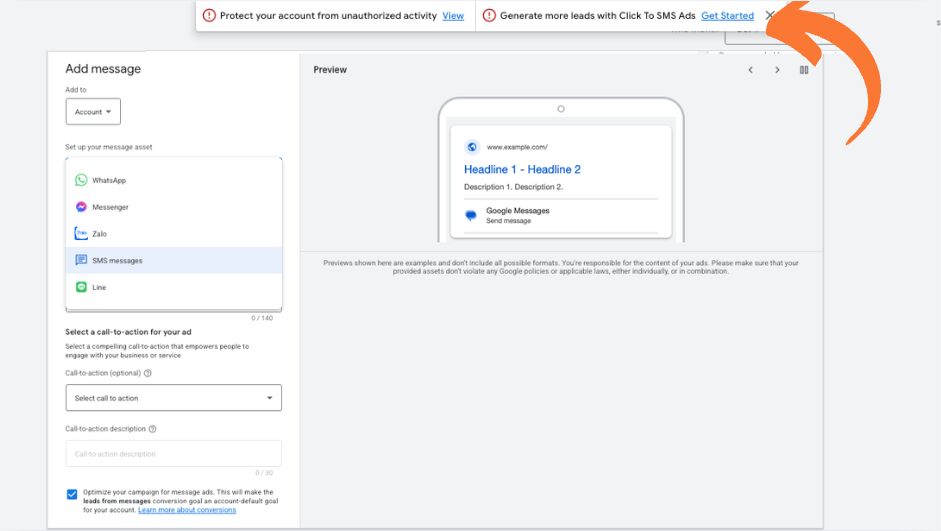Screen dimensions: 941x531
Task: Open the Account dropdown under Add to
Action: 93,112
